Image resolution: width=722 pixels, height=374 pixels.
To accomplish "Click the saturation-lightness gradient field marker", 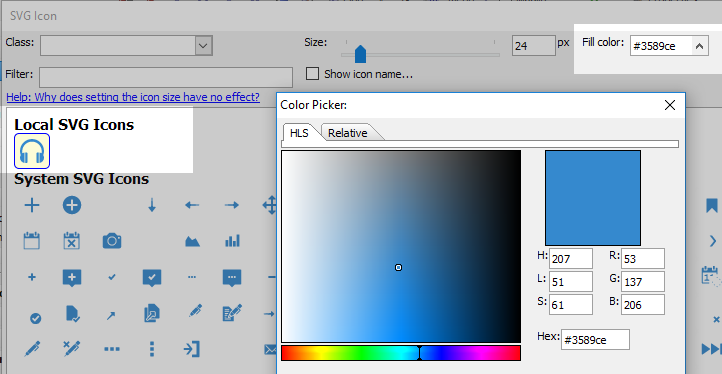I will pyautogui.click(x=398, y=268).
